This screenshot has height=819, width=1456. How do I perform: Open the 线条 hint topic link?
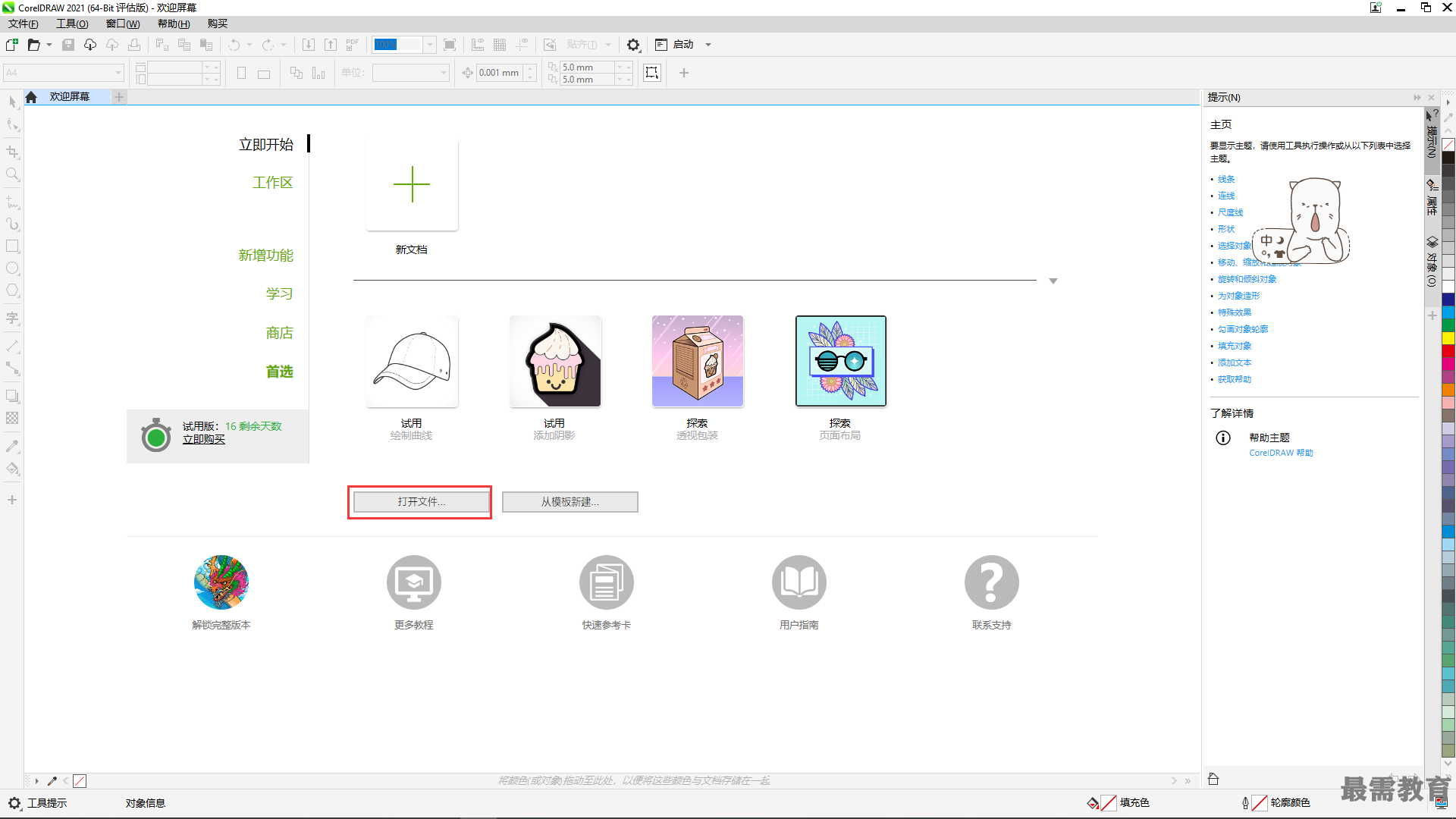click(x=1226, y=180)
